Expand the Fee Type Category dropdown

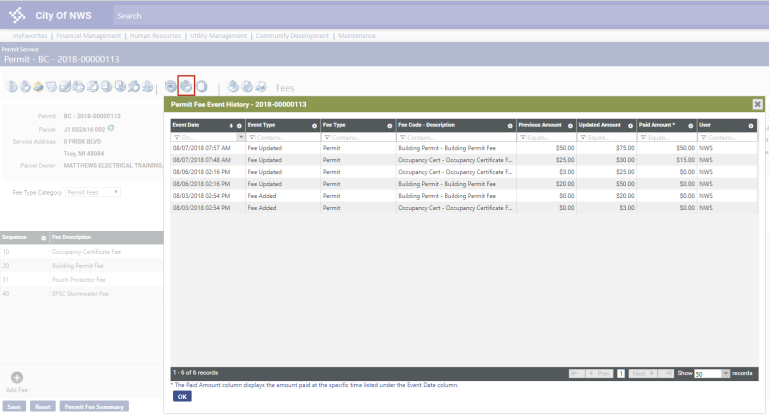pyautogui.click(x=116, y=191)
